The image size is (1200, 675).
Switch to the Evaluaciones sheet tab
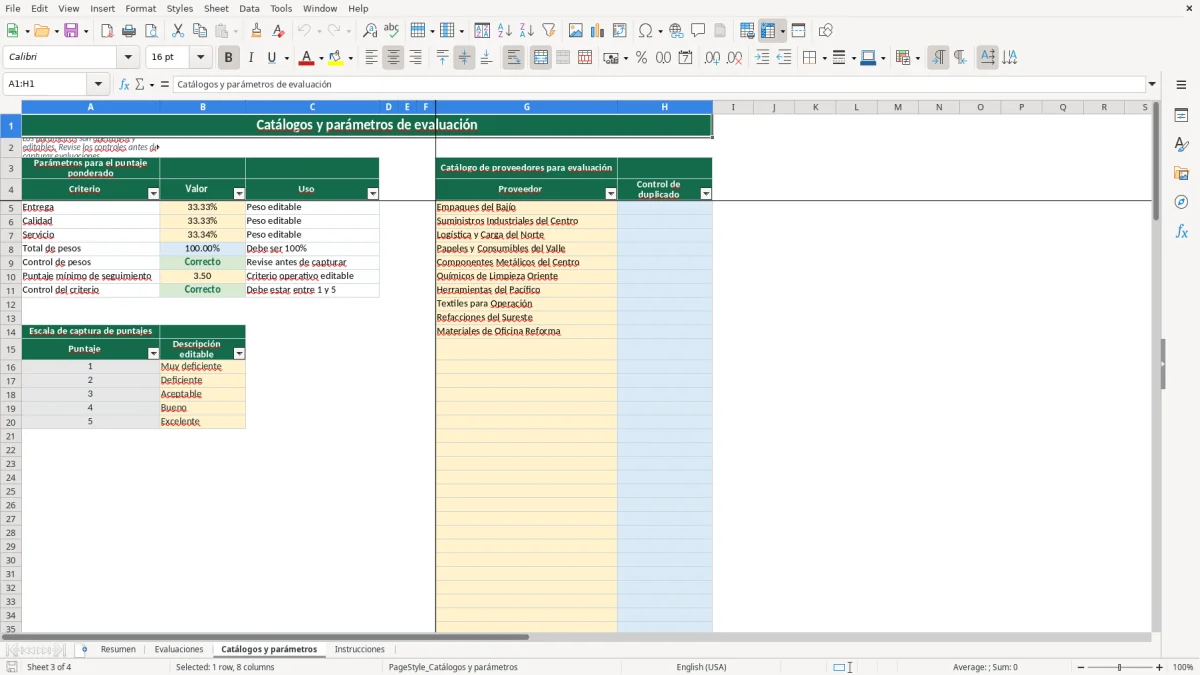coord(179,649)
